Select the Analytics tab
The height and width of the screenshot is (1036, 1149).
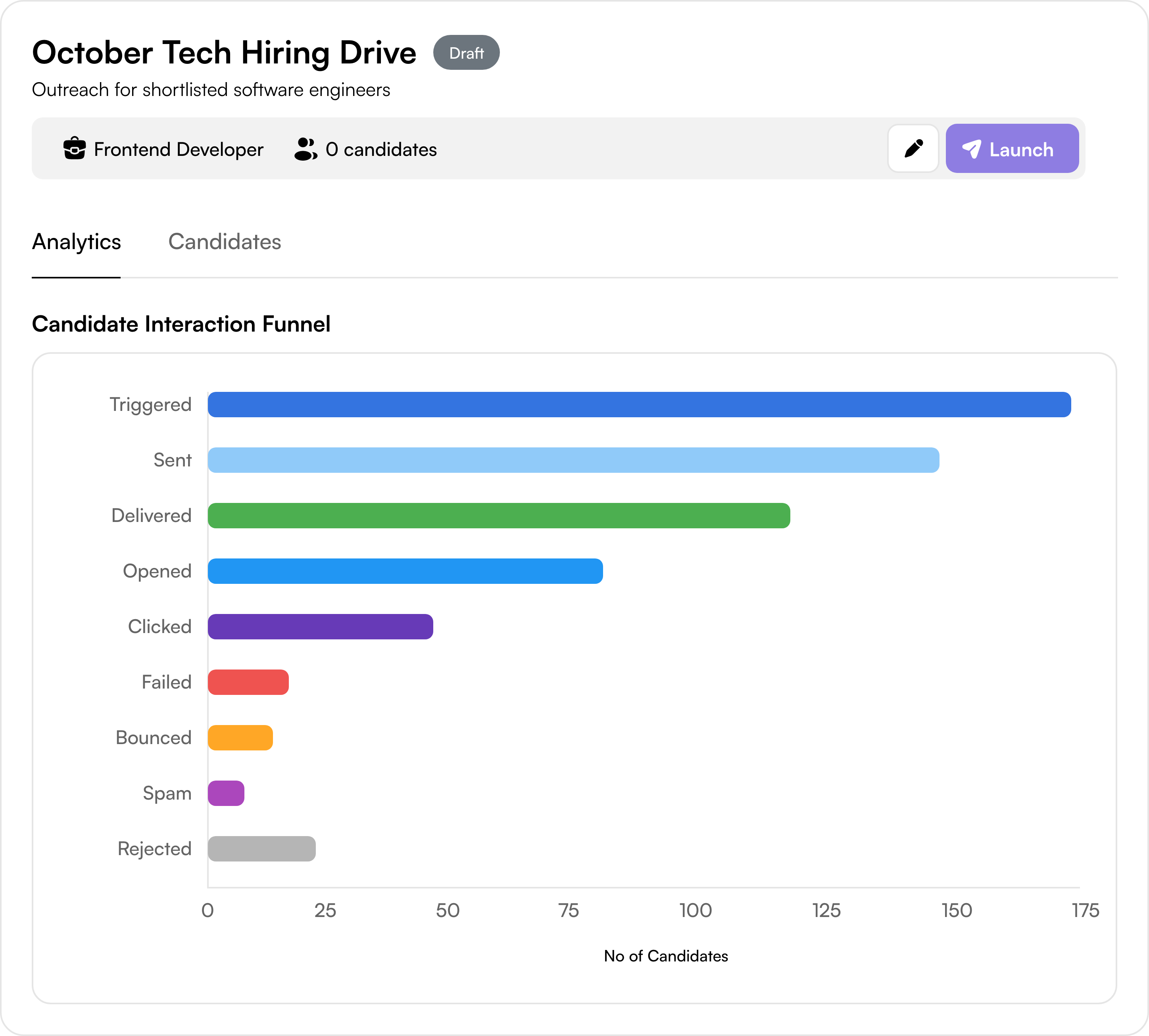pyautogui.click(x=76, y=242)
